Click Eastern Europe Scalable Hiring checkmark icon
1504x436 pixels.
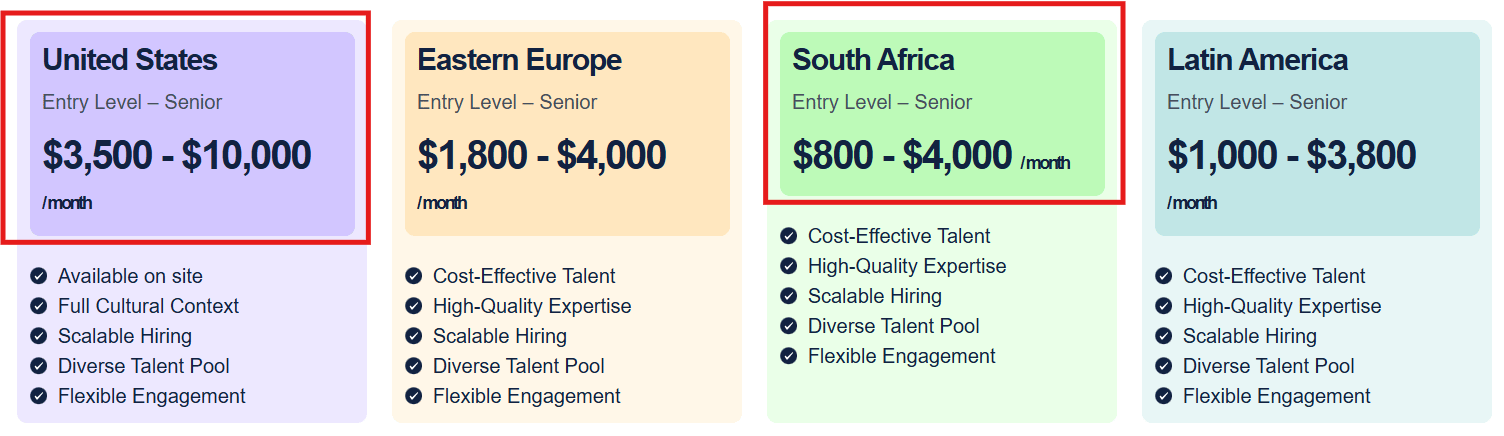point(413,336)
